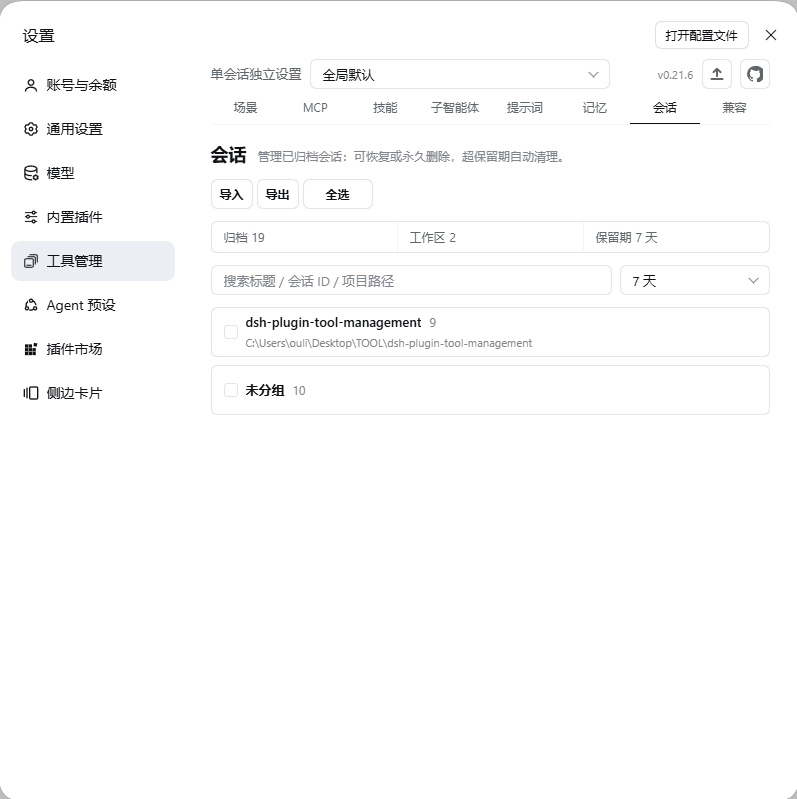This screenshot has width=797, height=799.
Task: Switch to the 子智能体 tab
Action: tap(455, 108)
